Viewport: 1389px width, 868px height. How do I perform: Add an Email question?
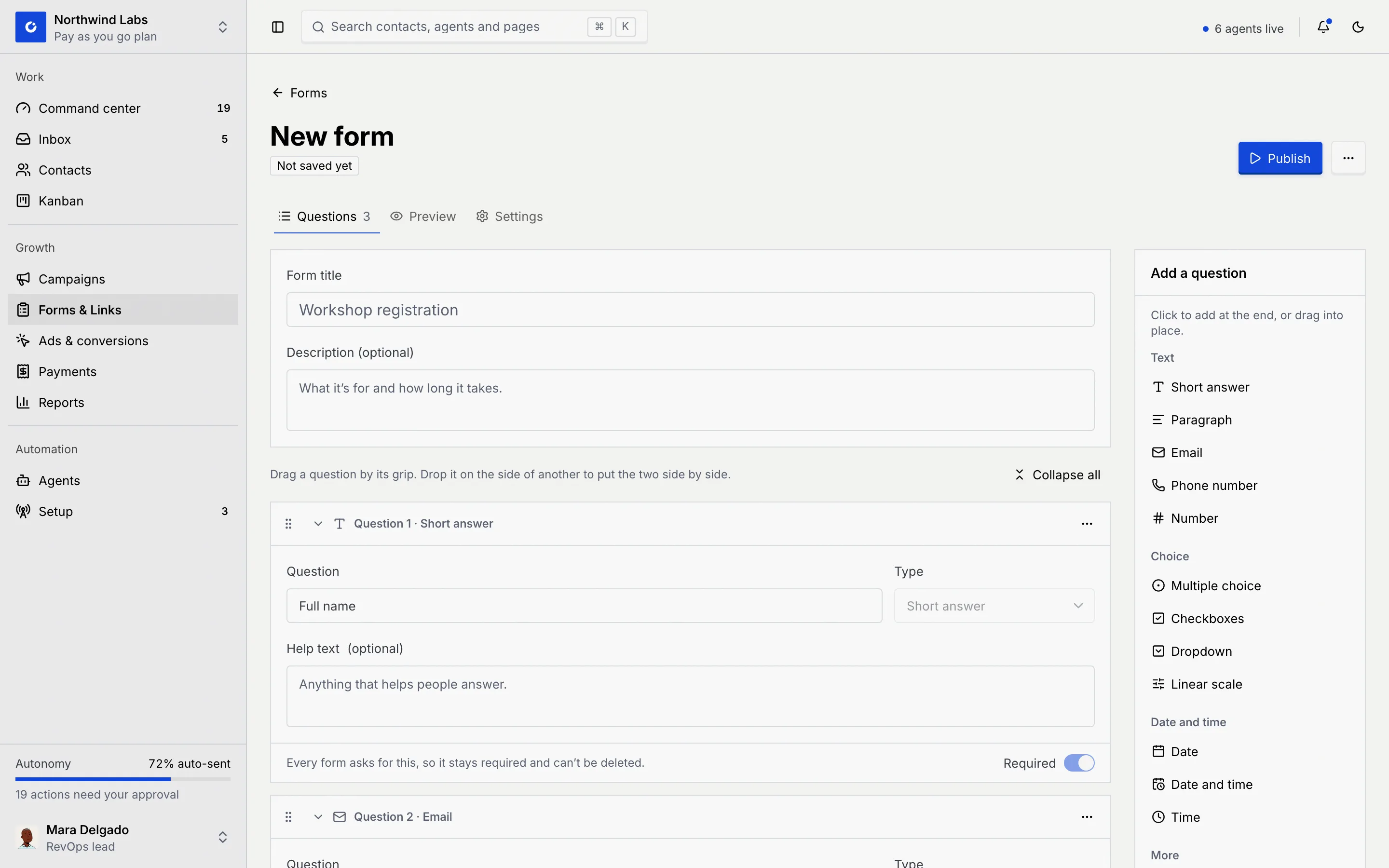click(1250, 452)
